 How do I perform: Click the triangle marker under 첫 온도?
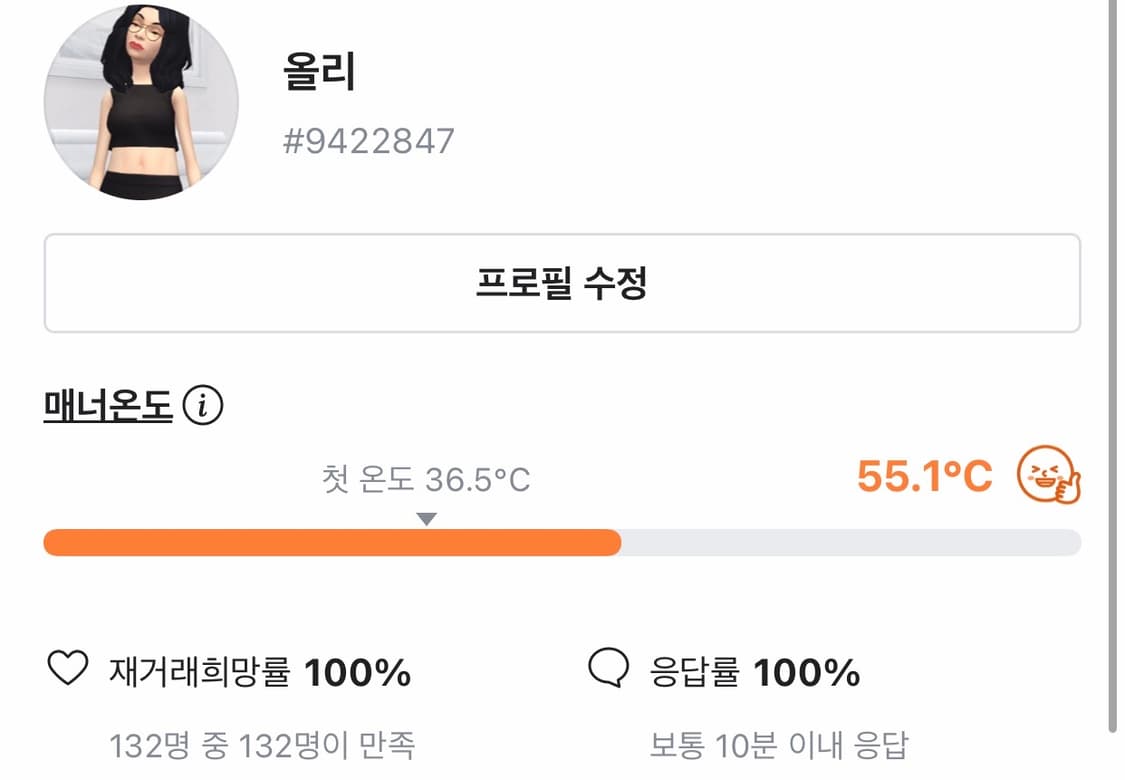click(x=427, y=519)
